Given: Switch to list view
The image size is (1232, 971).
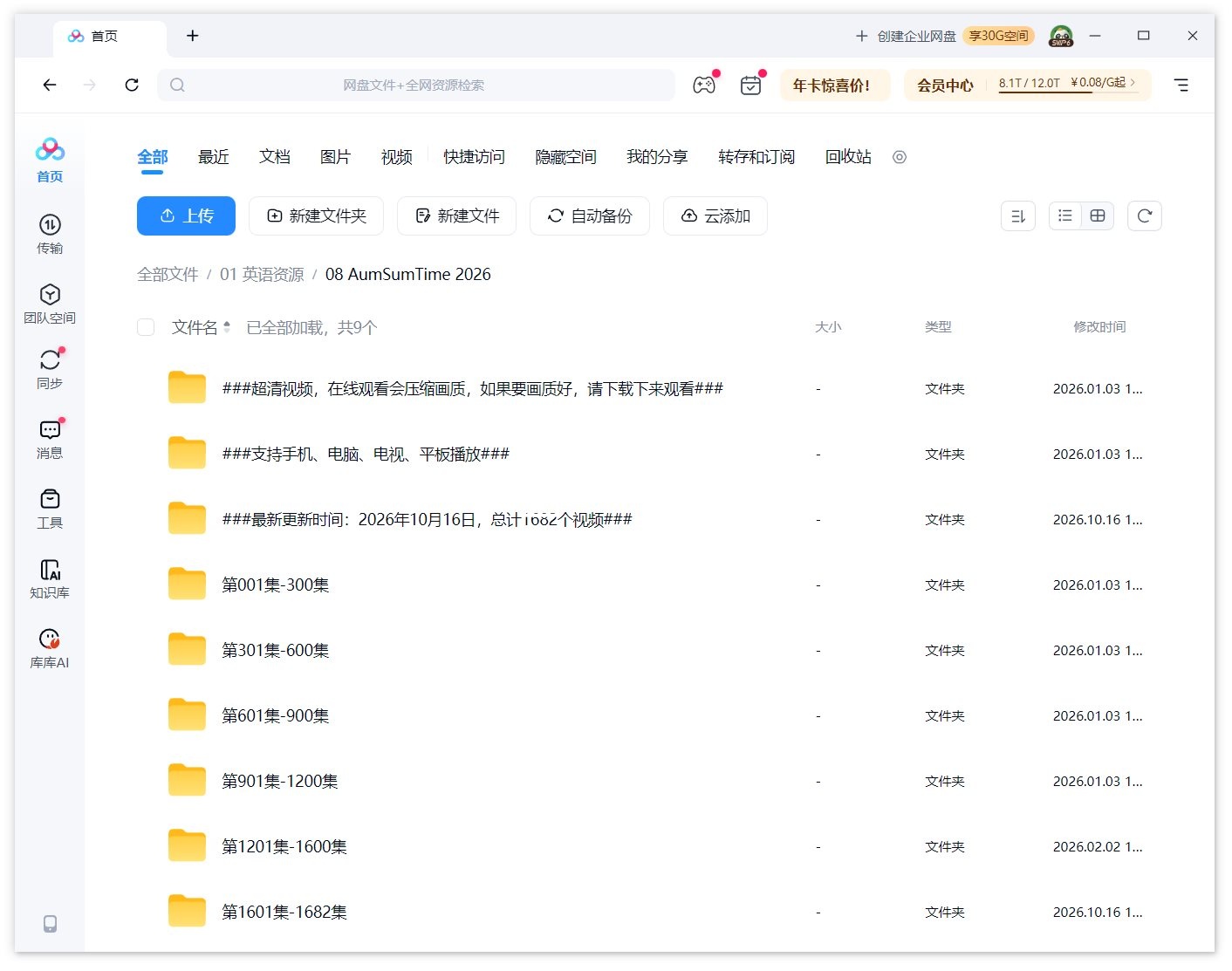Looking at the screenshot, I should point(1065,215).
